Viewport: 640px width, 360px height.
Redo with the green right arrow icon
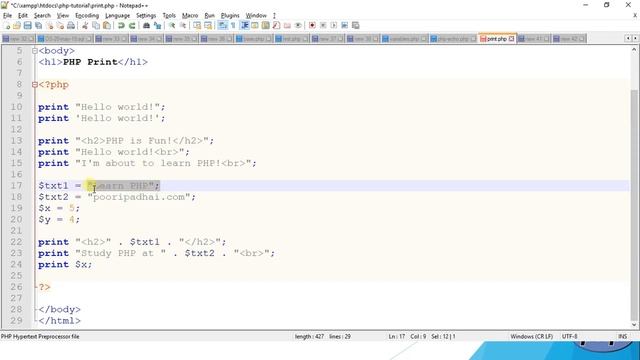(x=132, y=25)
